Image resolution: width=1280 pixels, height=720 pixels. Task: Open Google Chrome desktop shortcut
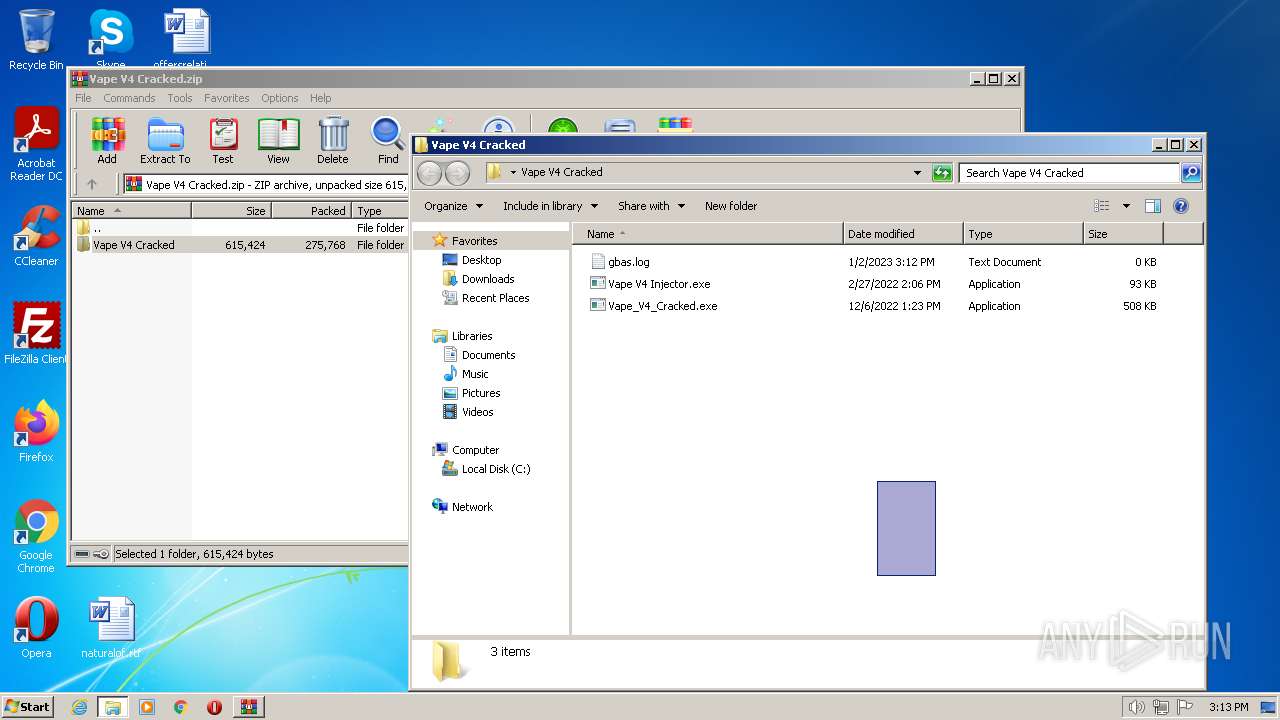(36, 536)
